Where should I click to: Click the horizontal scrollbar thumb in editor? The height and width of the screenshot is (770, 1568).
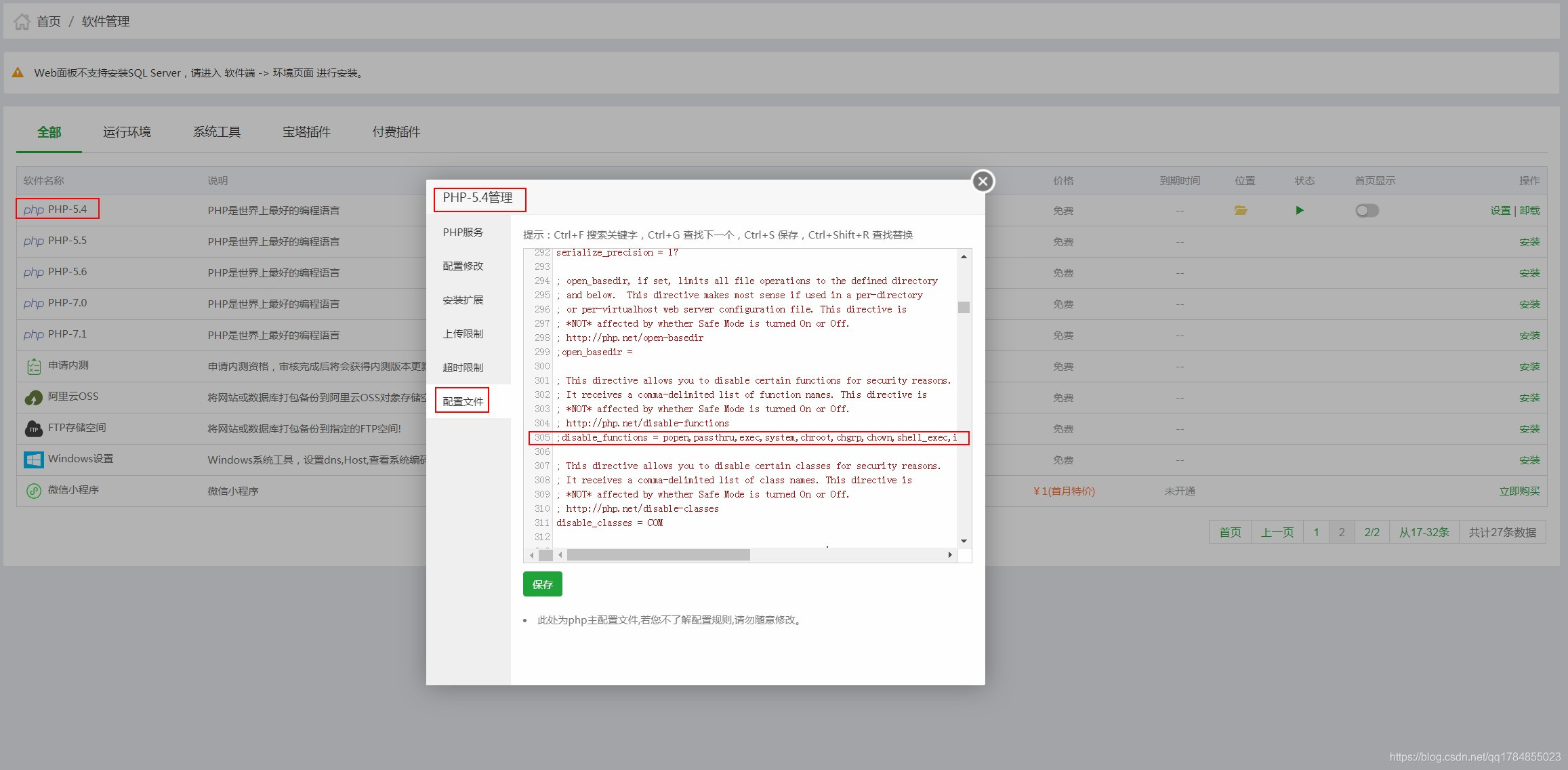657,555
